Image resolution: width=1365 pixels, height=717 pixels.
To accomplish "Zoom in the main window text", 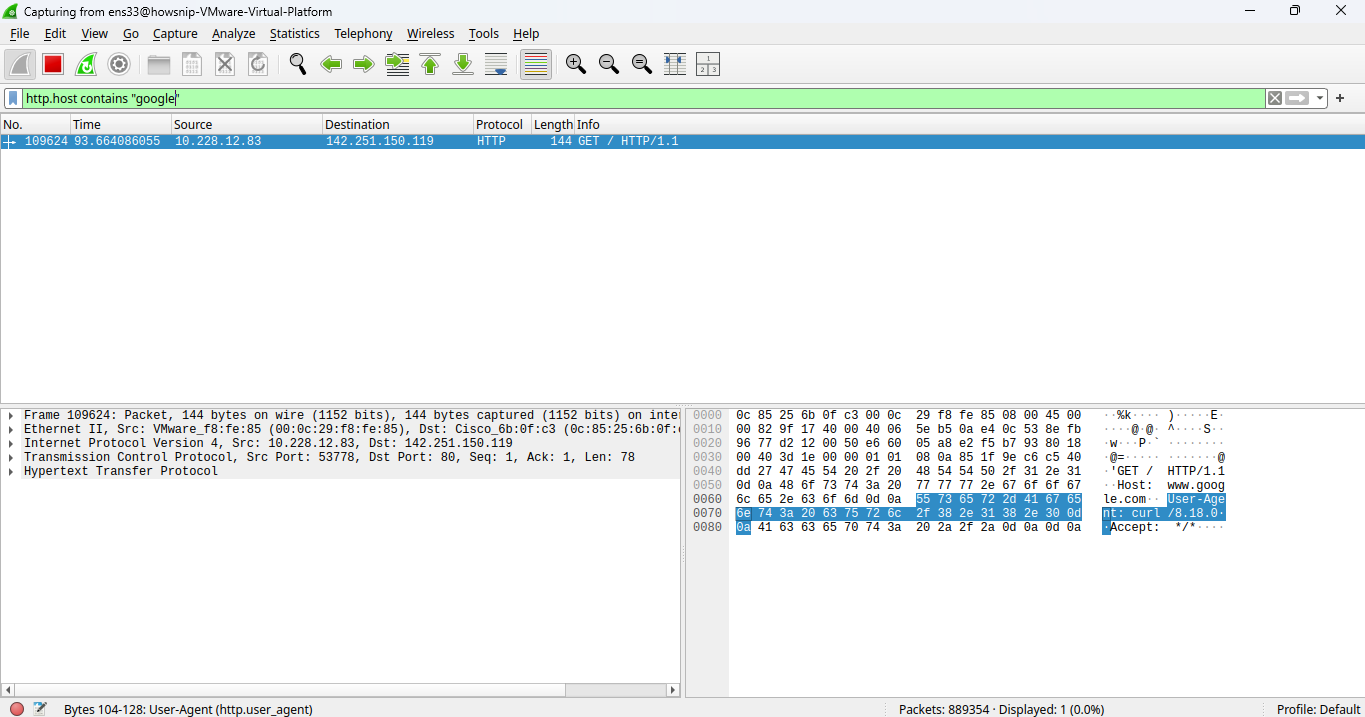I will click(x=576, y=65).
